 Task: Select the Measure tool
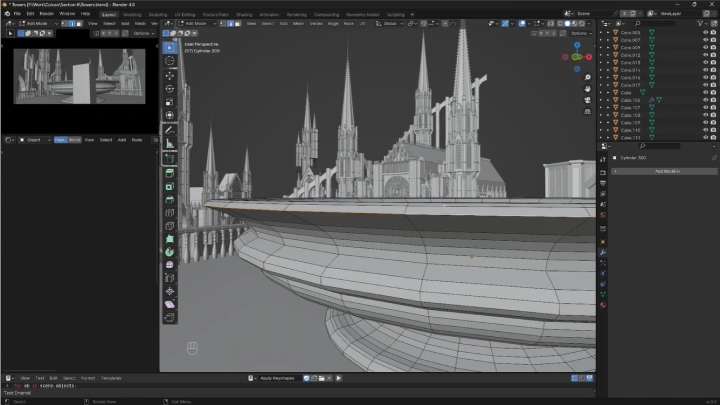click(x=169, y=143)
